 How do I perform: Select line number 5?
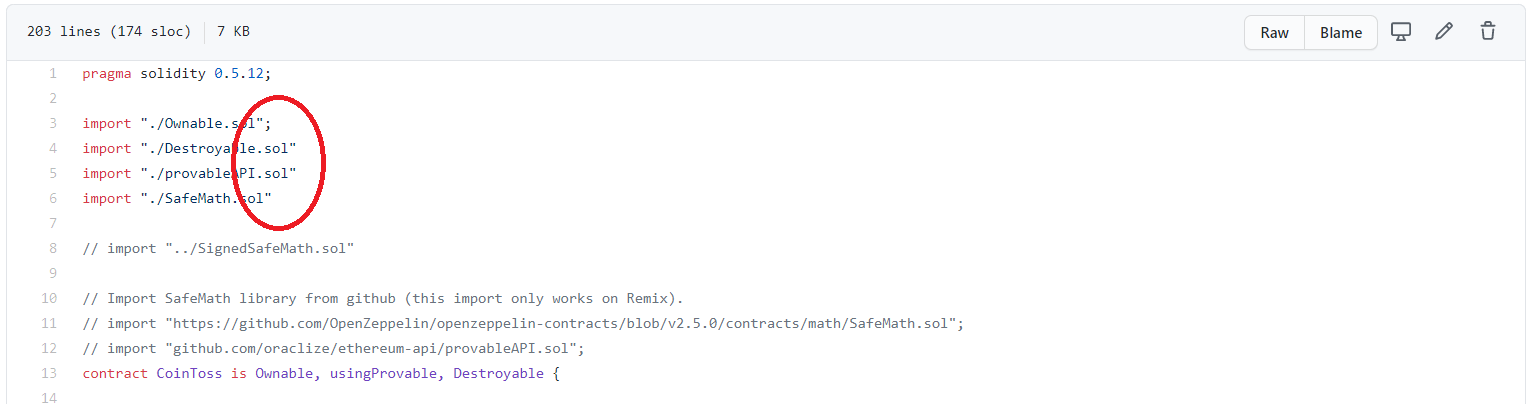click(53, 173)
